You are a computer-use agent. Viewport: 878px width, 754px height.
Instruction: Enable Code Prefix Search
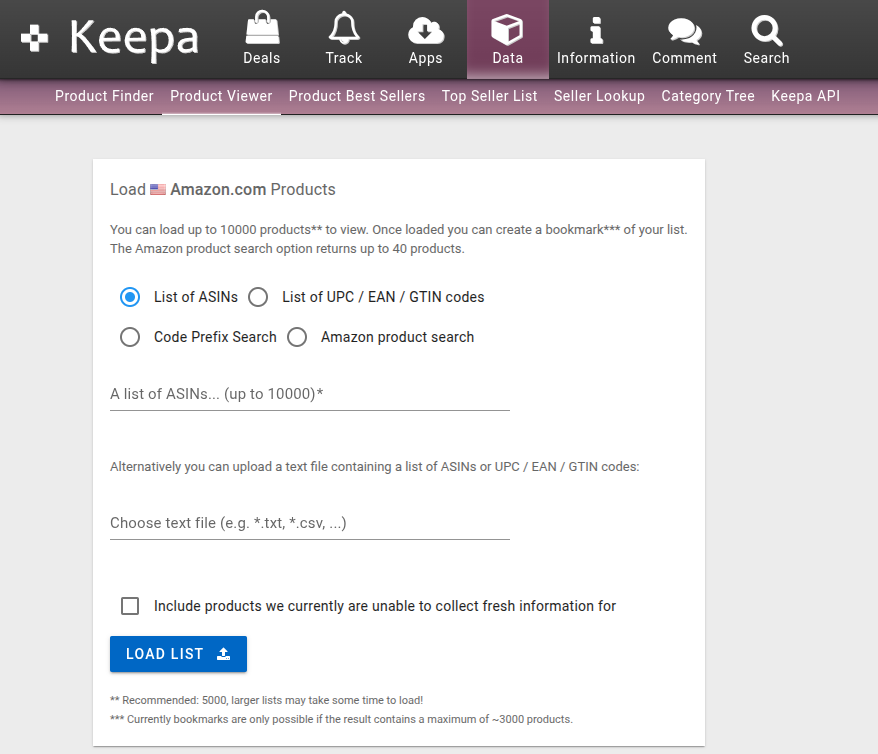tap(130, 337)
